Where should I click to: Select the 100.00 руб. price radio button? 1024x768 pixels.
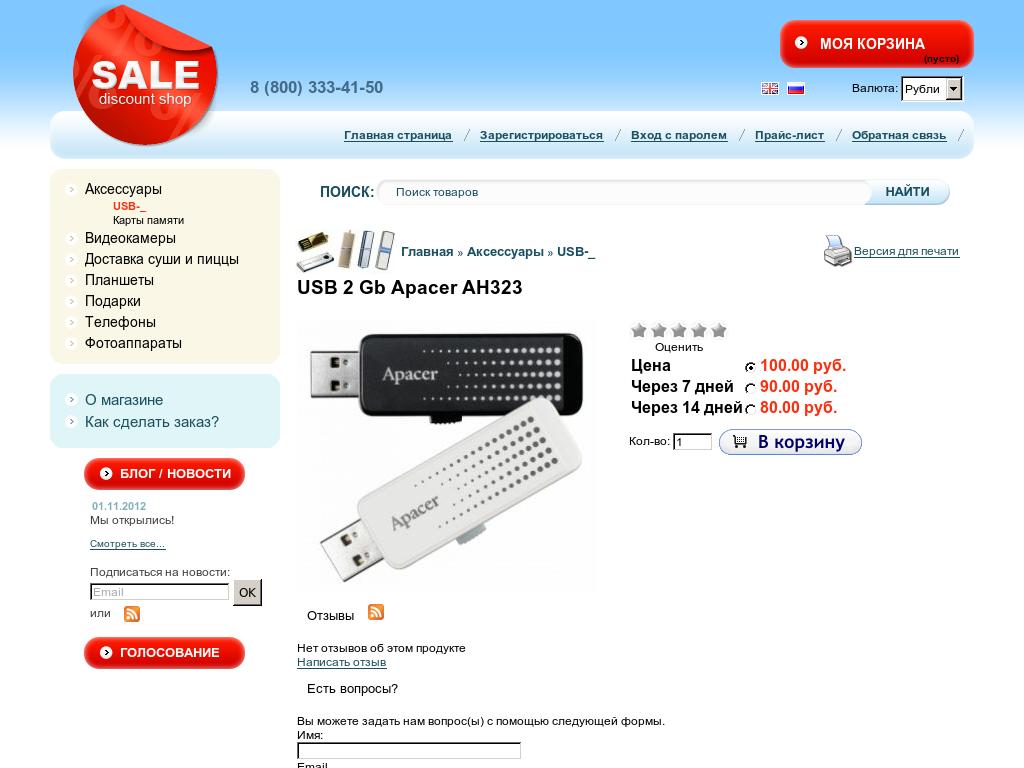tap(750, 367)
